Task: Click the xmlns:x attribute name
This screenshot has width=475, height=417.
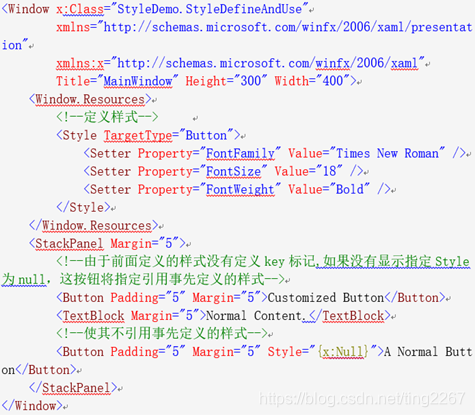Action: [x=80, y=63]
